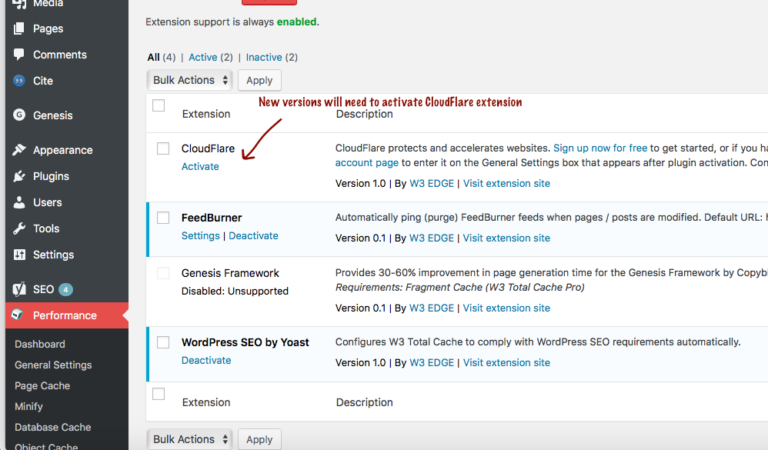Open the Cite menu item

click(43, 81)
